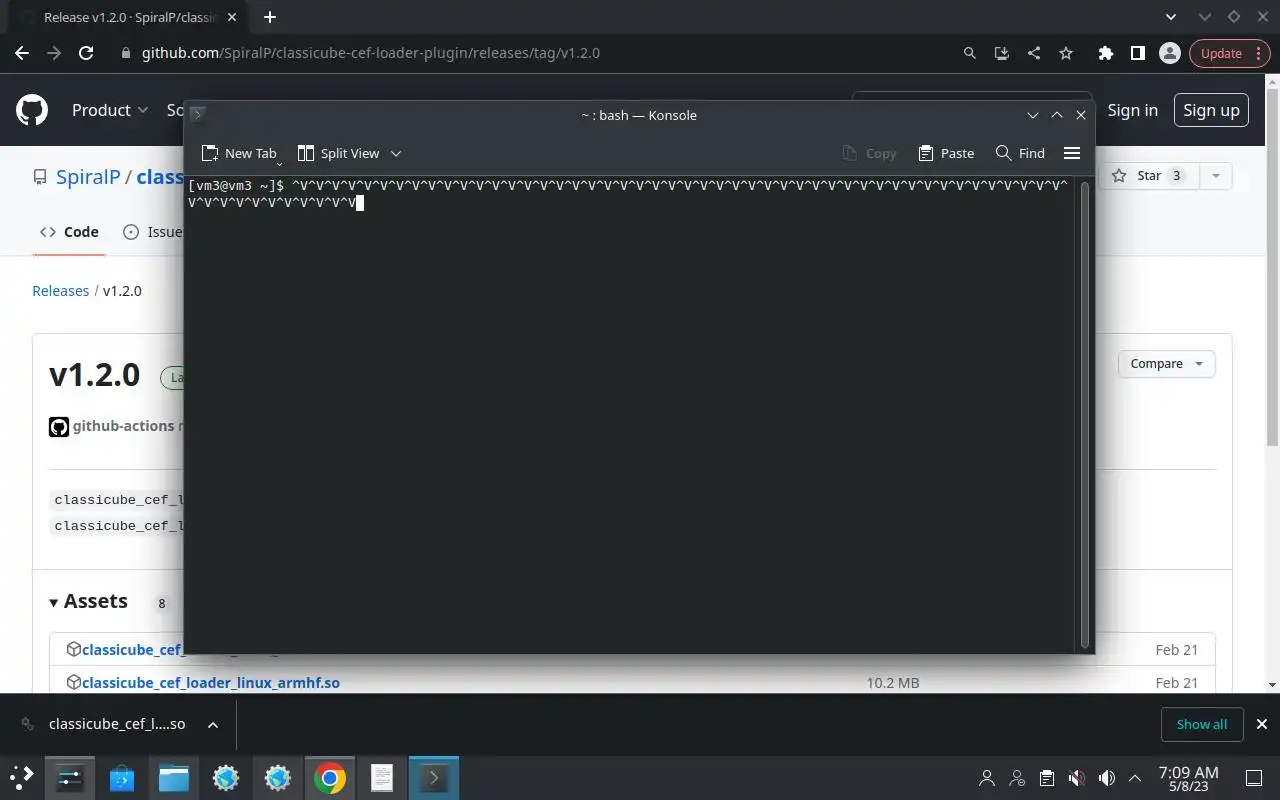Viewport: 1280px width, 800px height.
Task: Click the GitHub Octocat logo
Action: [32, 110]
